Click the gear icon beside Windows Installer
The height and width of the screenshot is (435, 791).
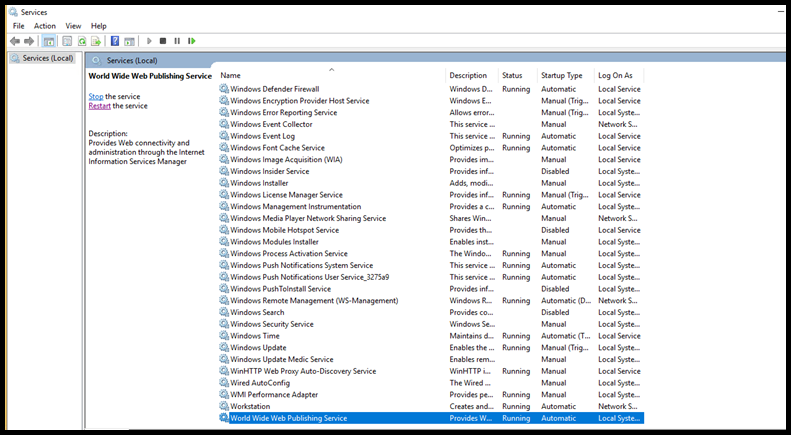(x=224, y=183)
